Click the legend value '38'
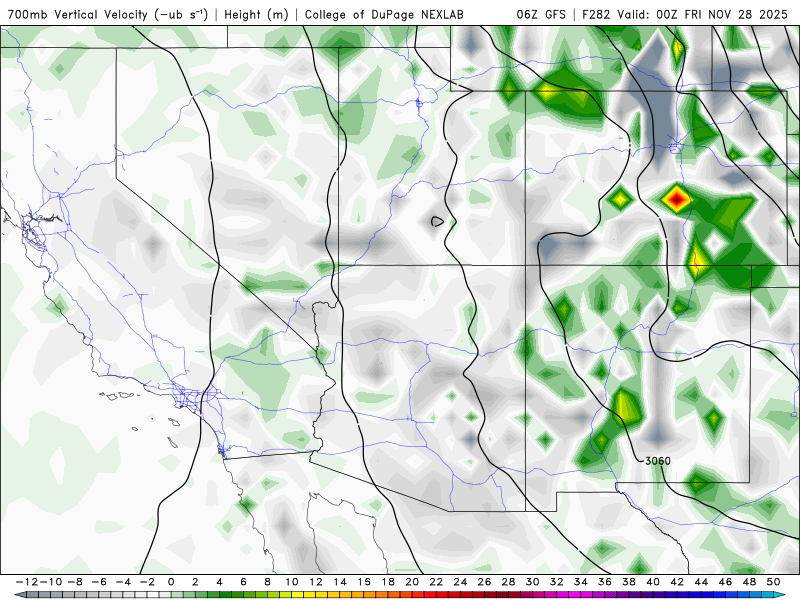The width and height of the screenshot is (800, 600). pos(629,582)
